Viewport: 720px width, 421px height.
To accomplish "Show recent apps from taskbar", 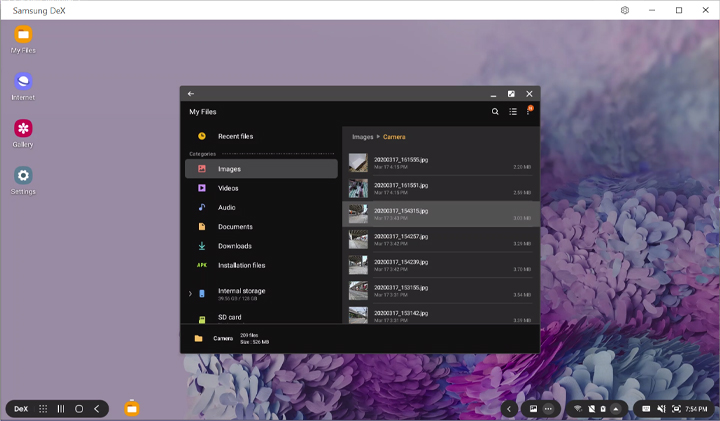I will tap(61, 409).
